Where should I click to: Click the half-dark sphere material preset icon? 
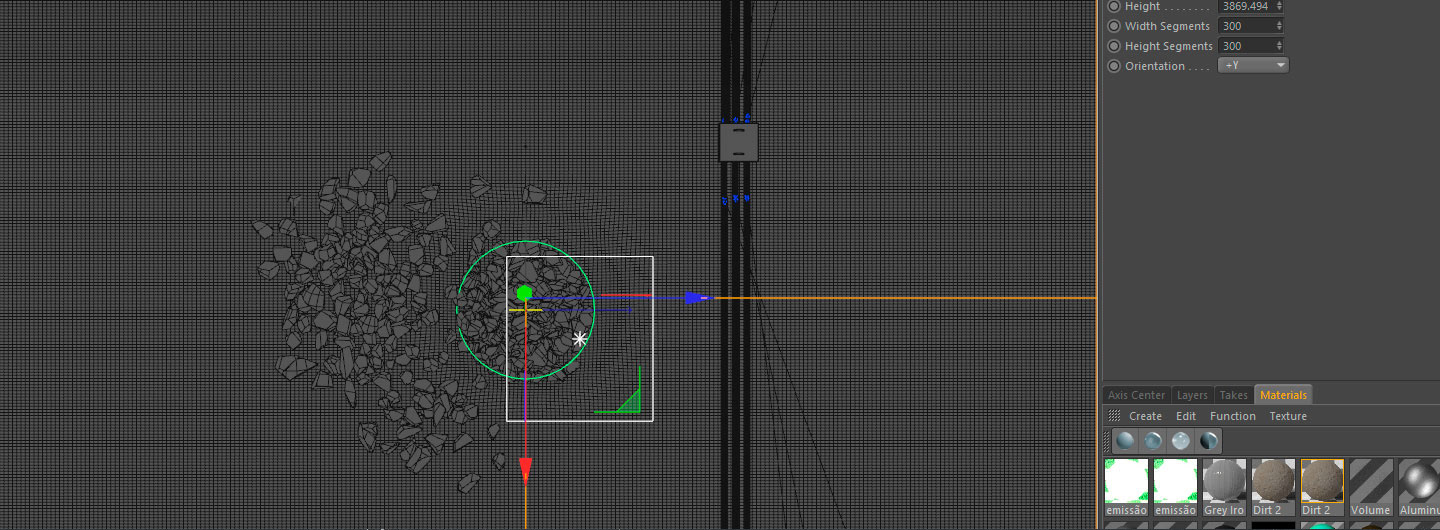(x=1209, y=441)
